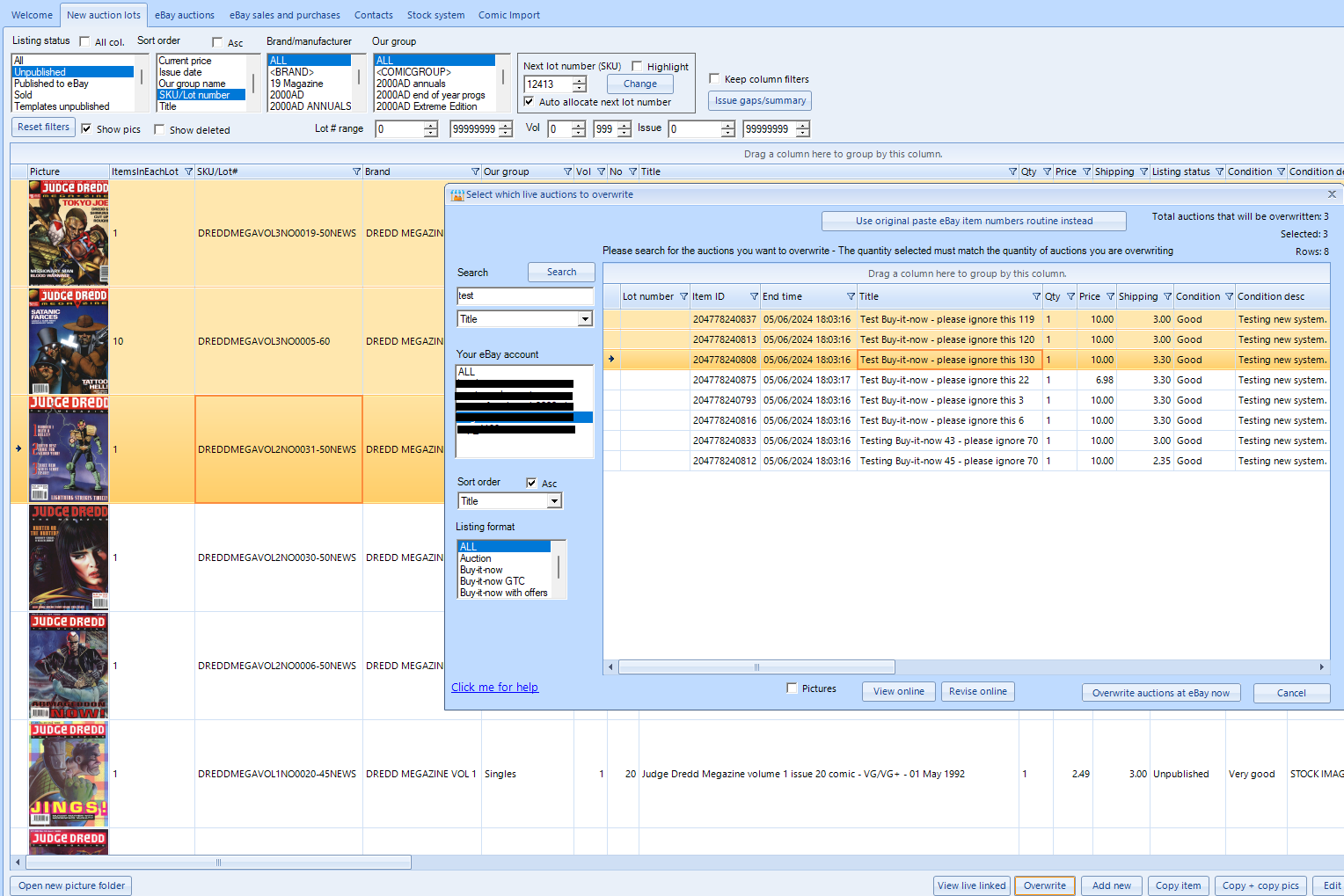Open the dialog's Condition column filter
The height and width of the screenshot is (896, 1344).
[x=1229, y=296]
